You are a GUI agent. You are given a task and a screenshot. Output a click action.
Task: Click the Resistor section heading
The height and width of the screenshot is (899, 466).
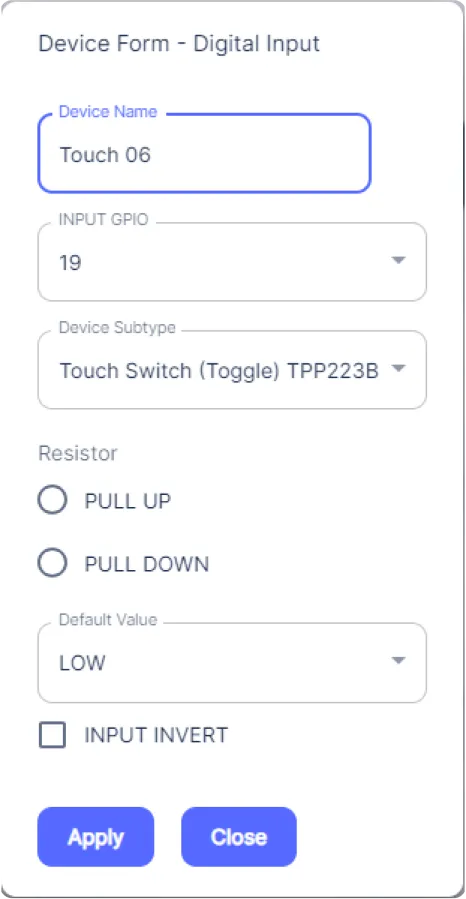coord(78,454)
